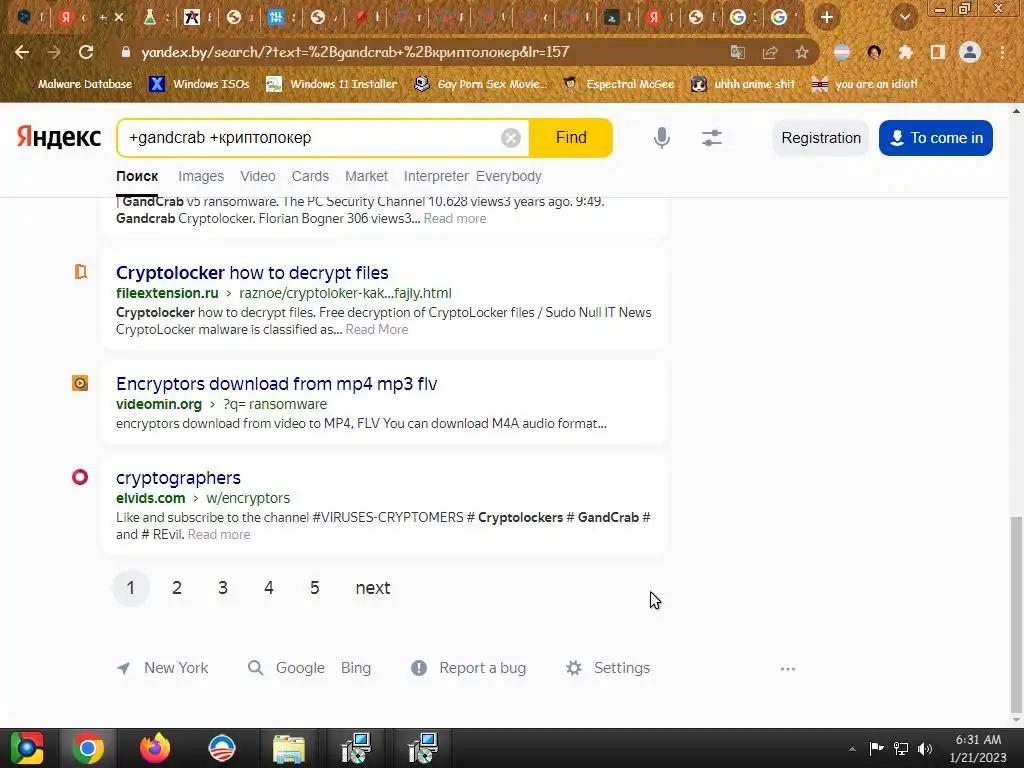Click the fileextension.ru site link

pos(167,293)
